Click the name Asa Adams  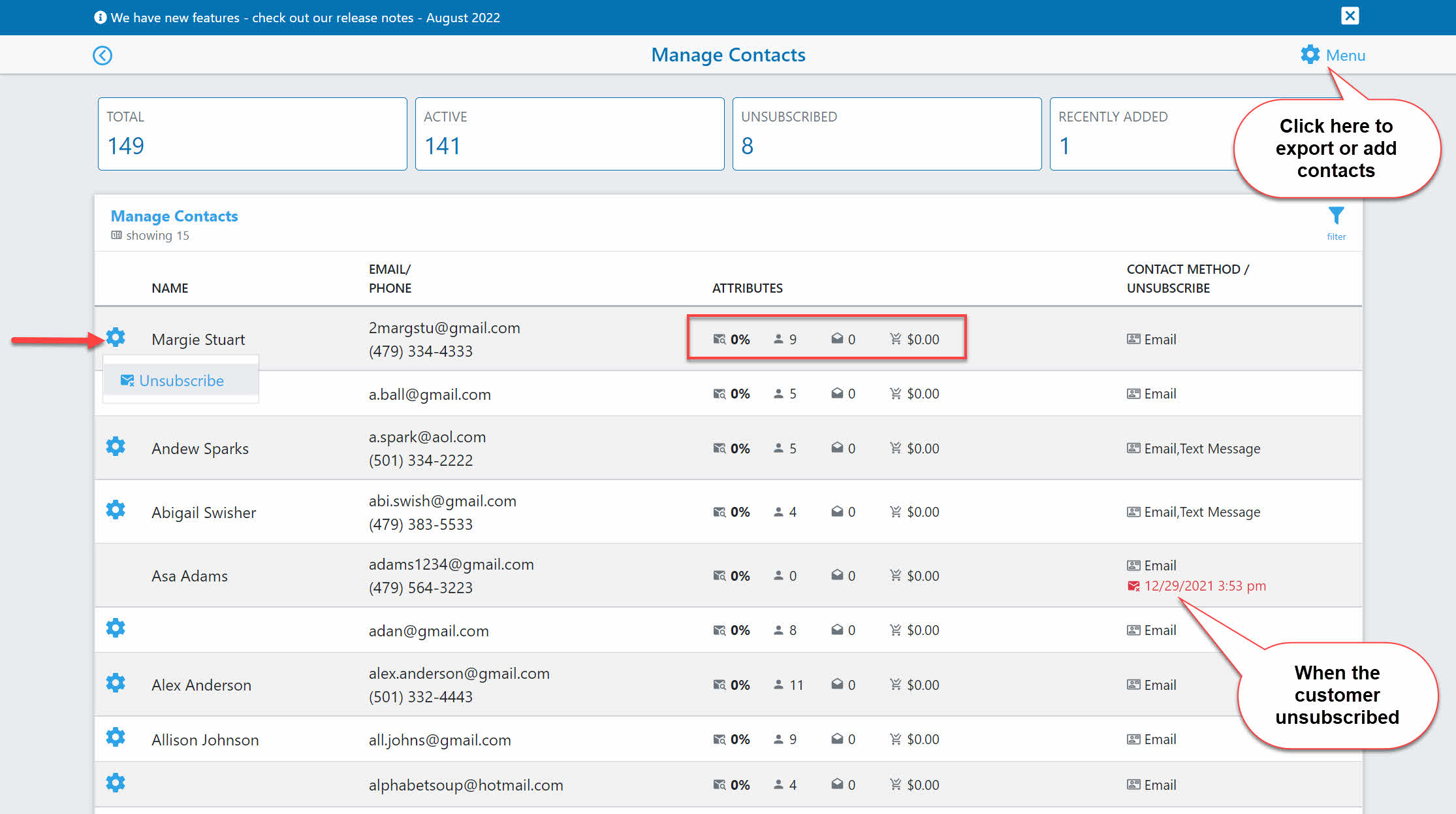(x=189, y=576)
